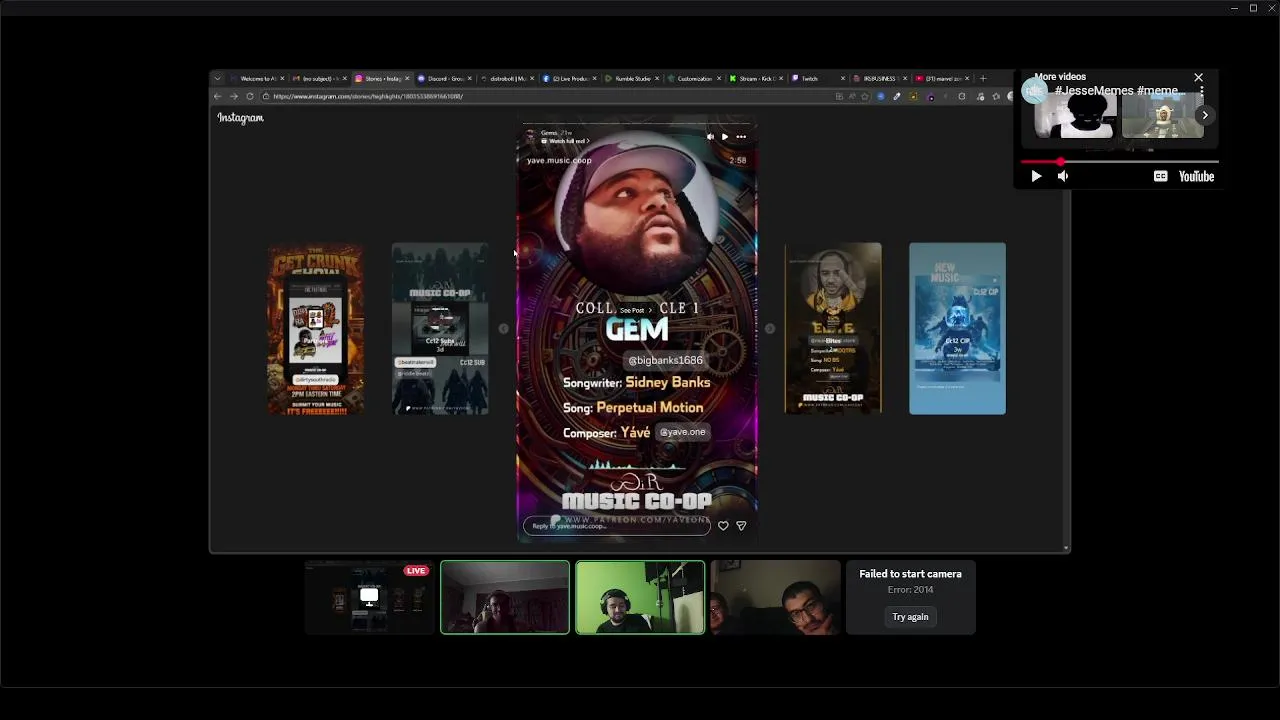This screenshot has width=1280, height=720.
Task: Open the dark Music Co-op story thumbnail
Action: (440, 328)
